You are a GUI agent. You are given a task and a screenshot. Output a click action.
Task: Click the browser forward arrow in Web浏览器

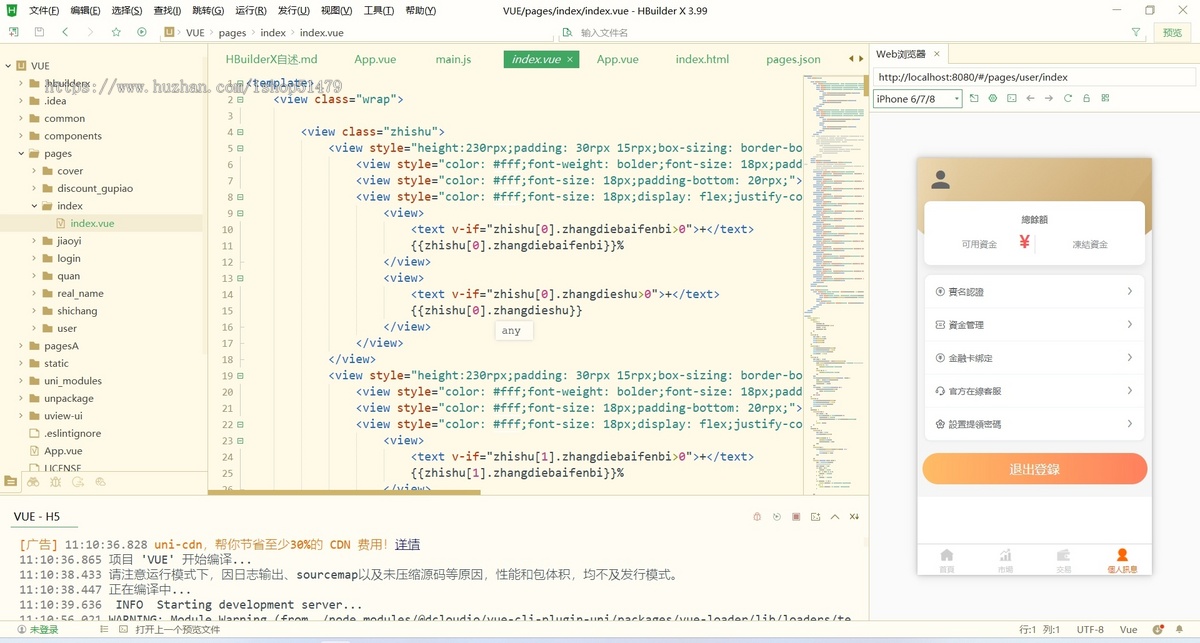1049,98
